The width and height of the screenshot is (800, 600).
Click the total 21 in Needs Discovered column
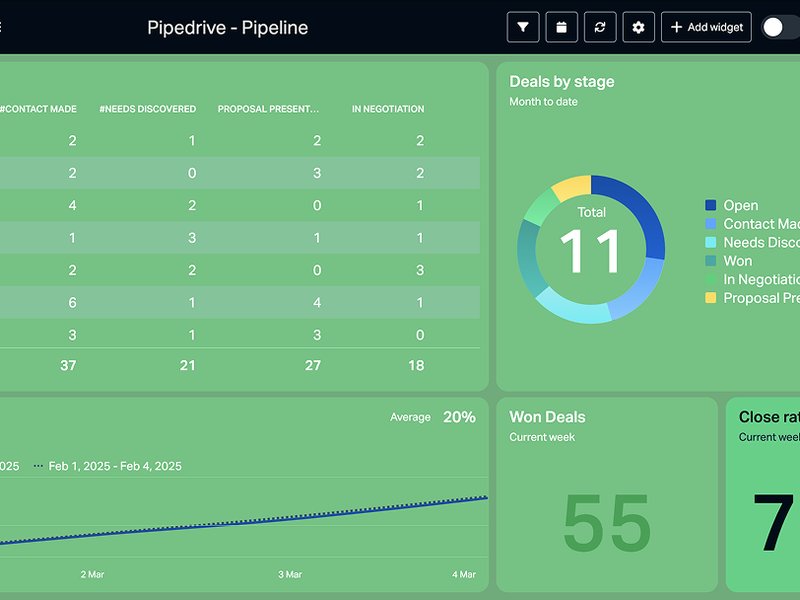point(187,365)
